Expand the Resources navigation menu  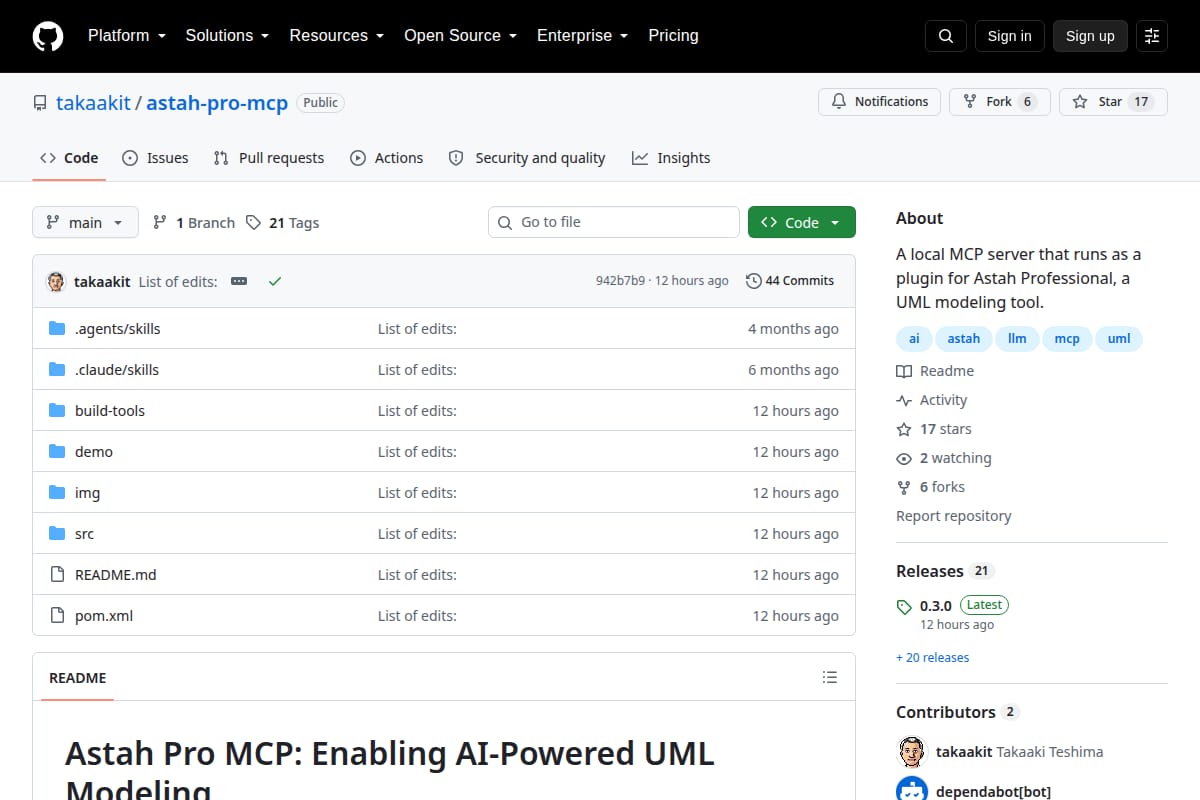tap(337, 36)
